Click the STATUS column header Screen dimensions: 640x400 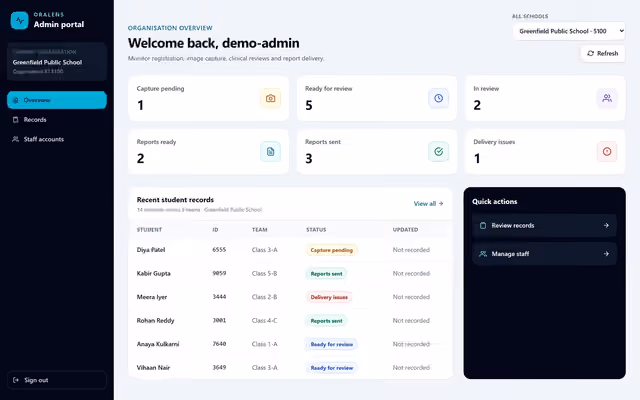tap(316, 230)
